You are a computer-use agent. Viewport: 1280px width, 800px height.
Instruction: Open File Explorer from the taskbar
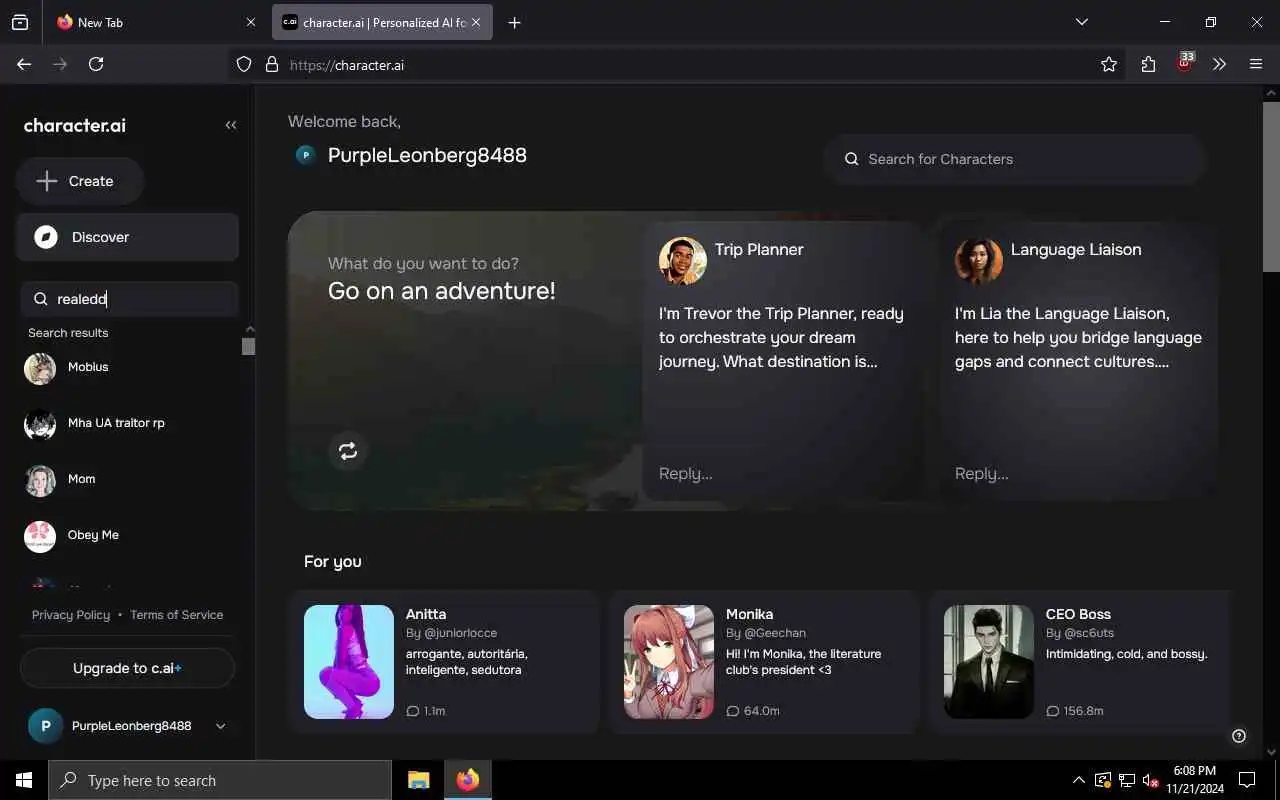419,780
